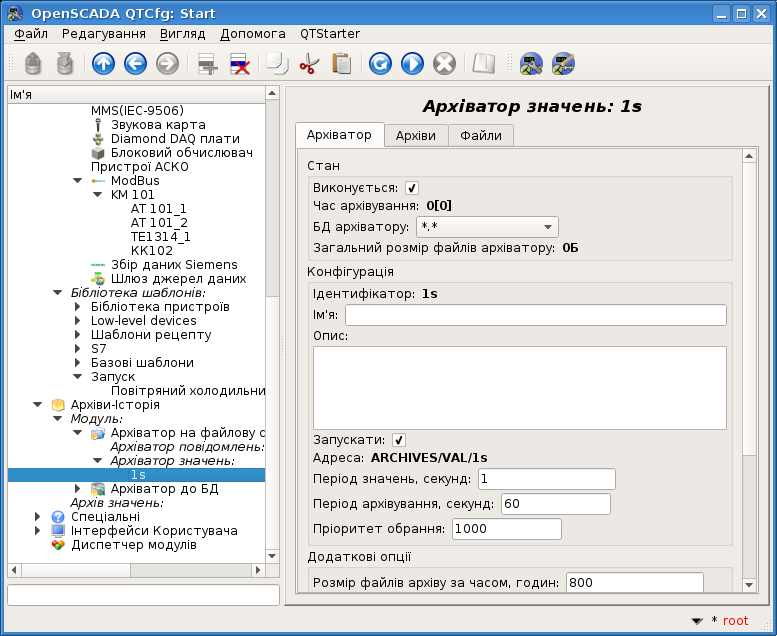Switch to the Архіви tab

pyautogui.click(x=415, y=136)
